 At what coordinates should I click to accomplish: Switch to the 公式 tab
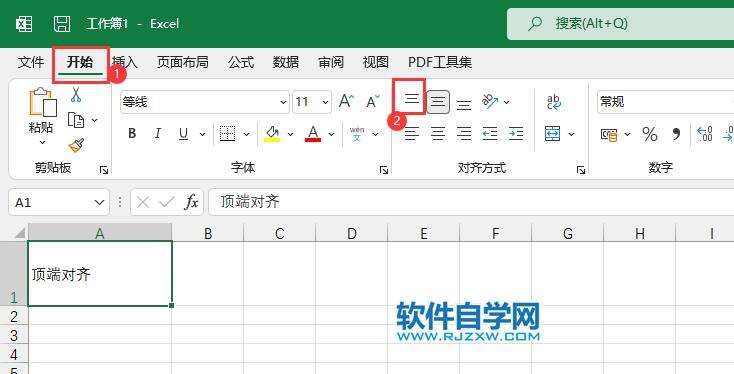241,62
